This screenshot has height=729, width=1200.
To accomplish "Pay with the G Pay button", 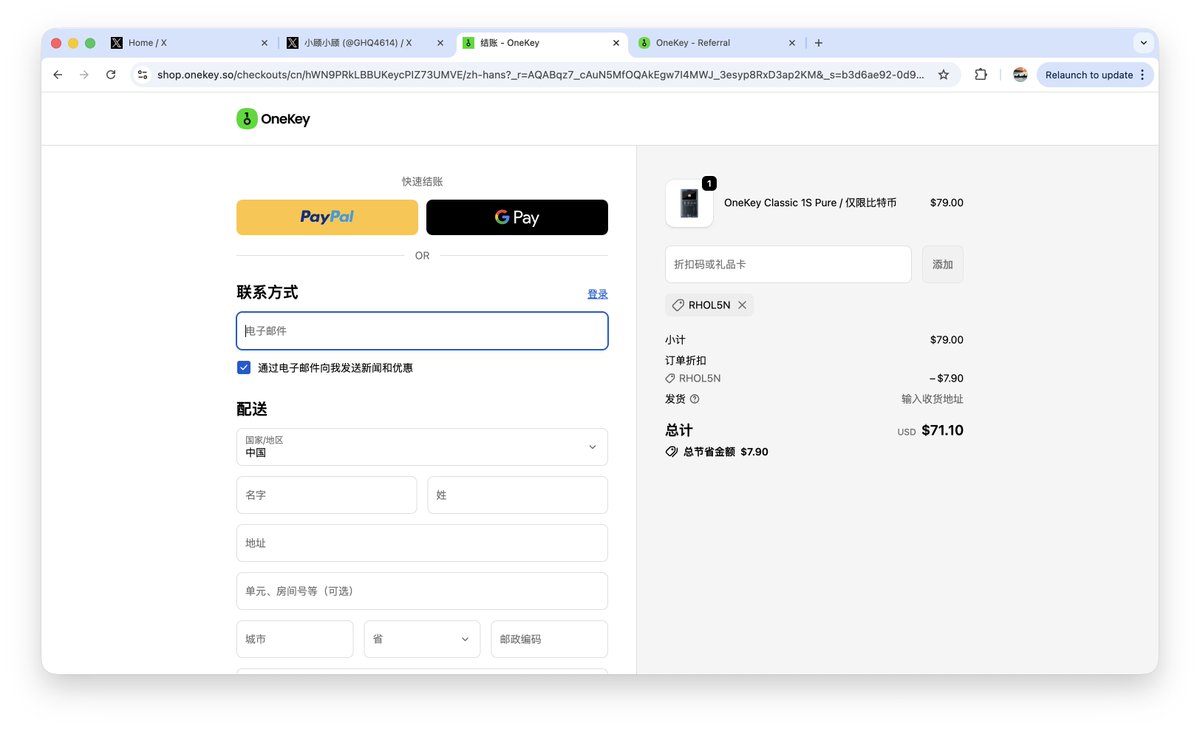I will pos(517,217).
